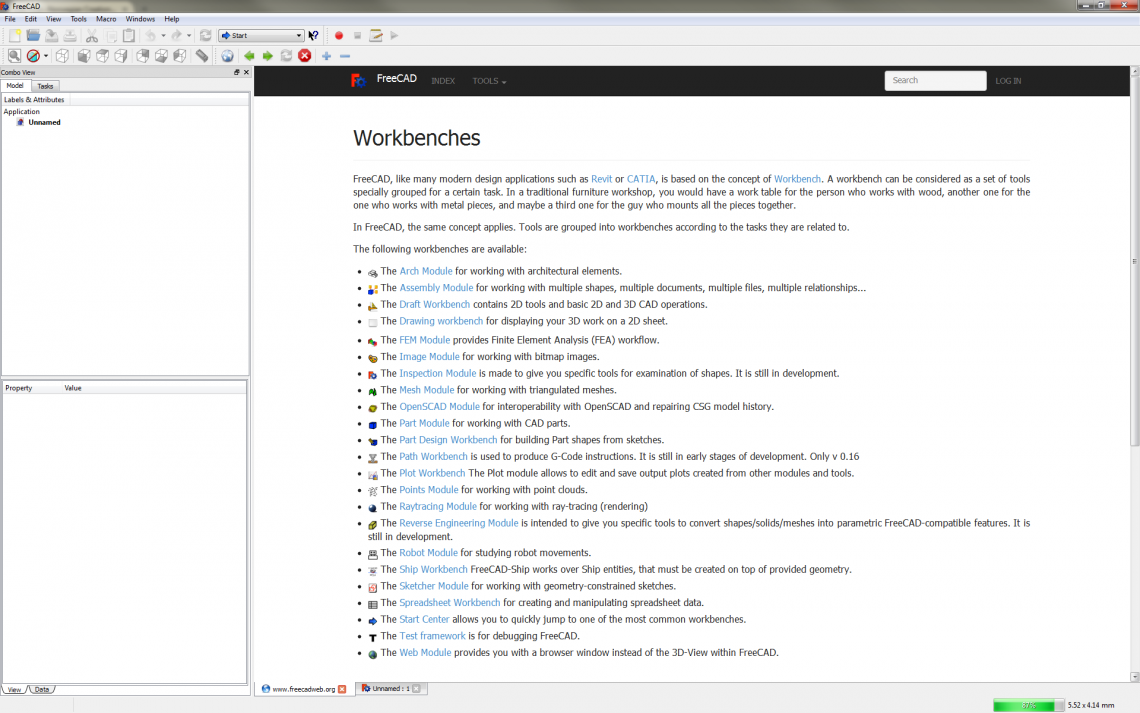1140x713 pixels.
Task: Stop macro recording square icon
Action: (358, 36)
